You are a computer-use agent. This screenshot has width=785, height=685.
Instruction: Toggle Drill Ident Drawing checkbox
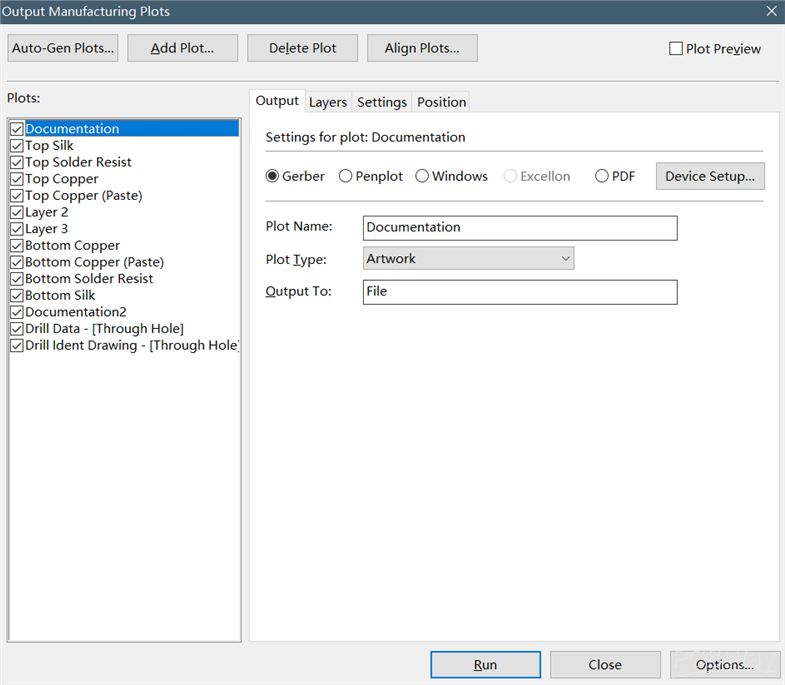pyautogui.click(x=17, y=346)
